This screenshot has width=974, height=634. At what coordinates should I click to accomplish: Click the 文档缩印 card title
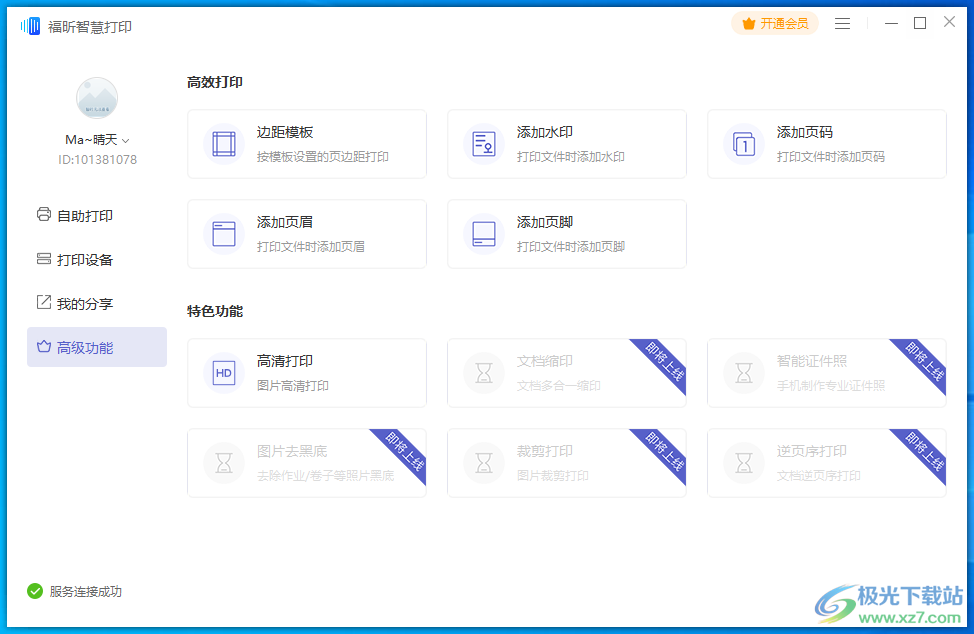[545, 361]
